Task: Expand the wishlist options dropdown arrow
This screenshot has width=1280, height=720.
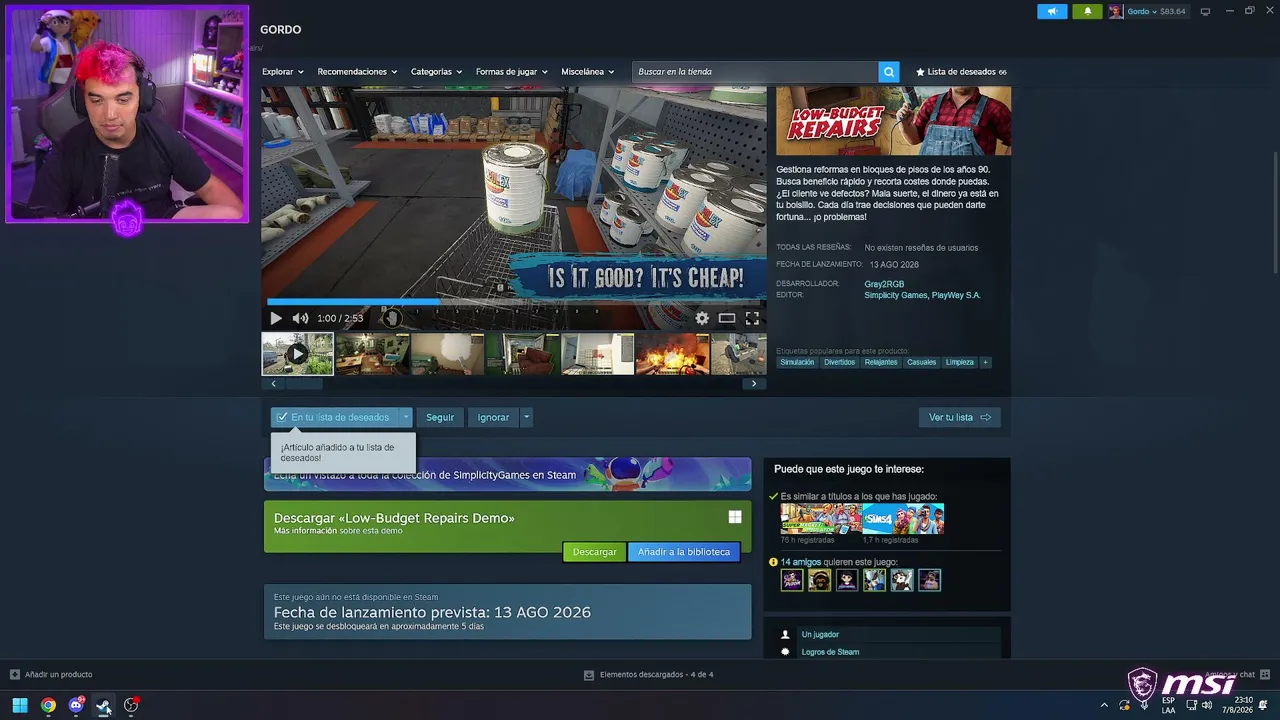Action: click(x=405, y=417)
